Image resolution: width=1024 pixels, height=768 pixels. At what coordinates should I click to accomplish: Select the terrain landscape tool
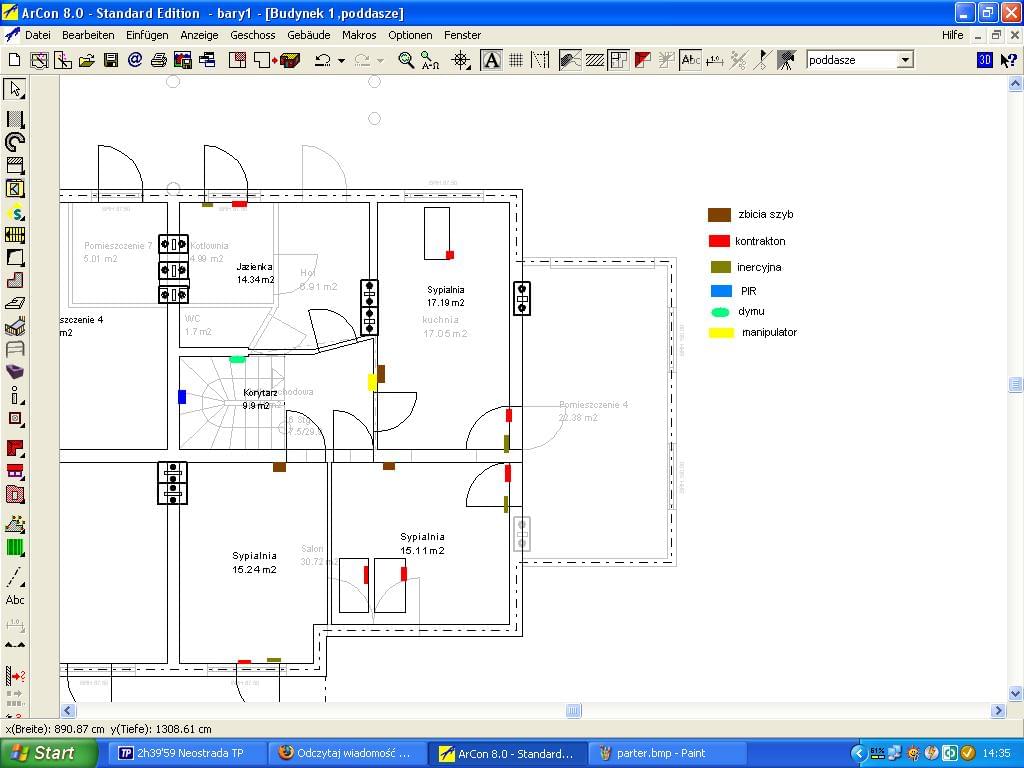click(15, 524)
